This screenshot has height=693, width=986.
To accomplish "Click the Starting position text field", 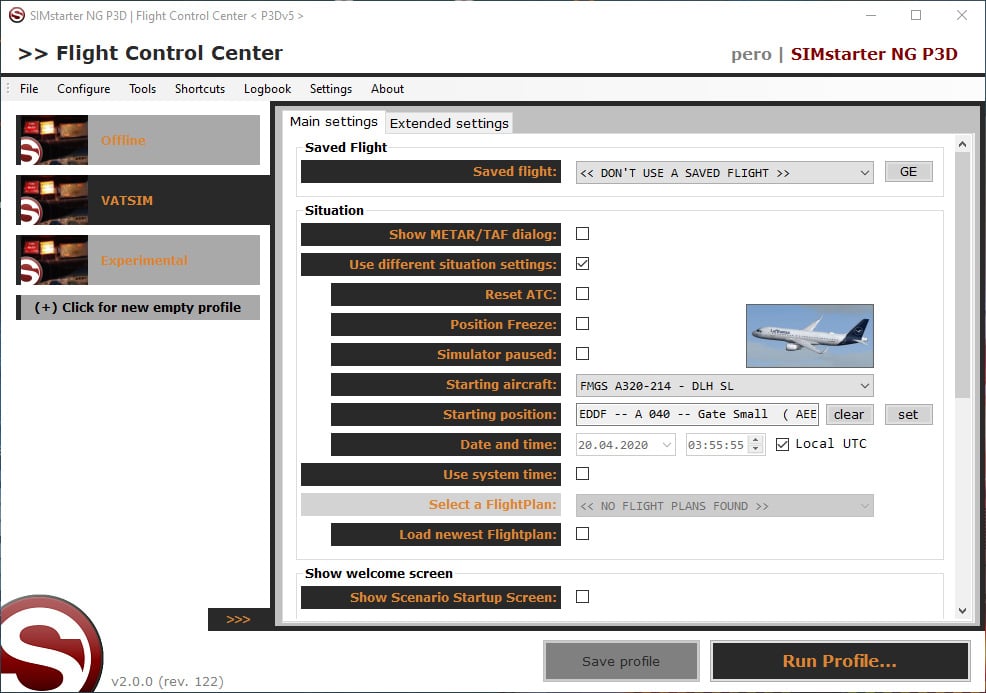I will click(x=697, y=414).
